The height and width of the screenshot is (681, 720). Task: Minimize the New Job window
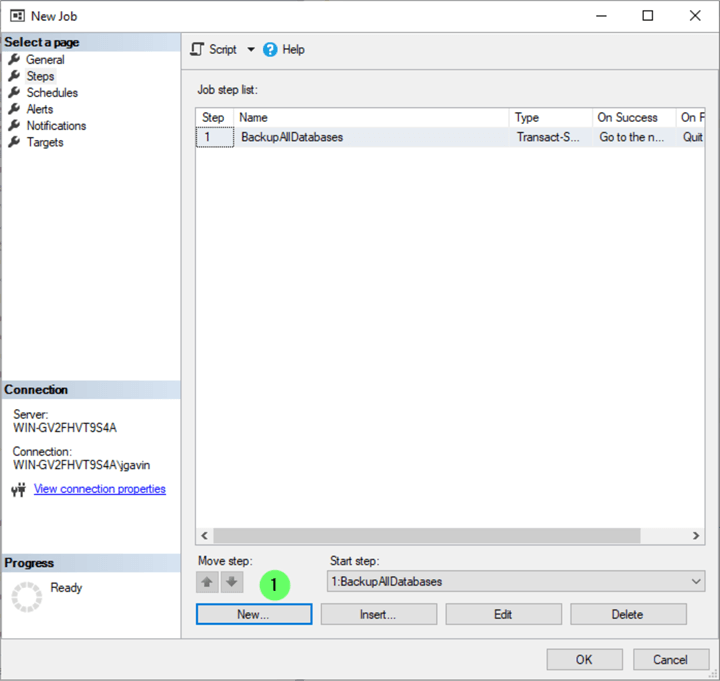[x=602, y=16]
